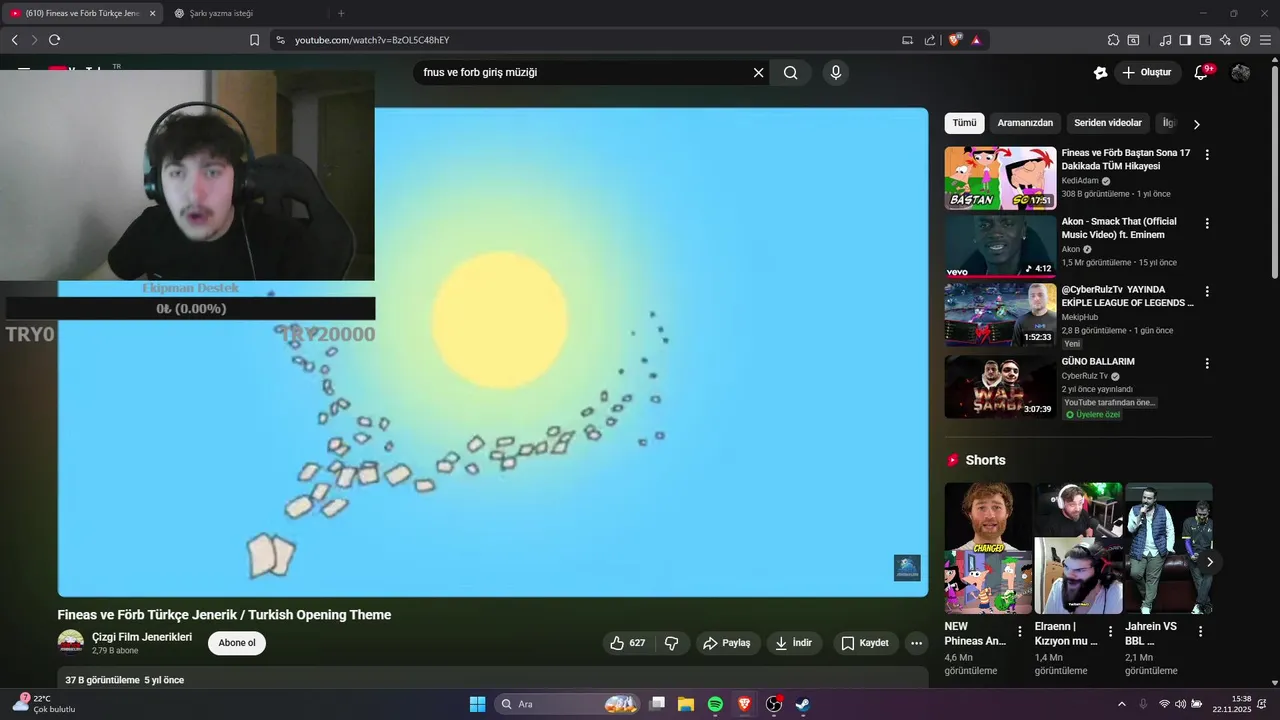Open options for Fineas ve Förb 17 Dakikada video

point(1207,155)
